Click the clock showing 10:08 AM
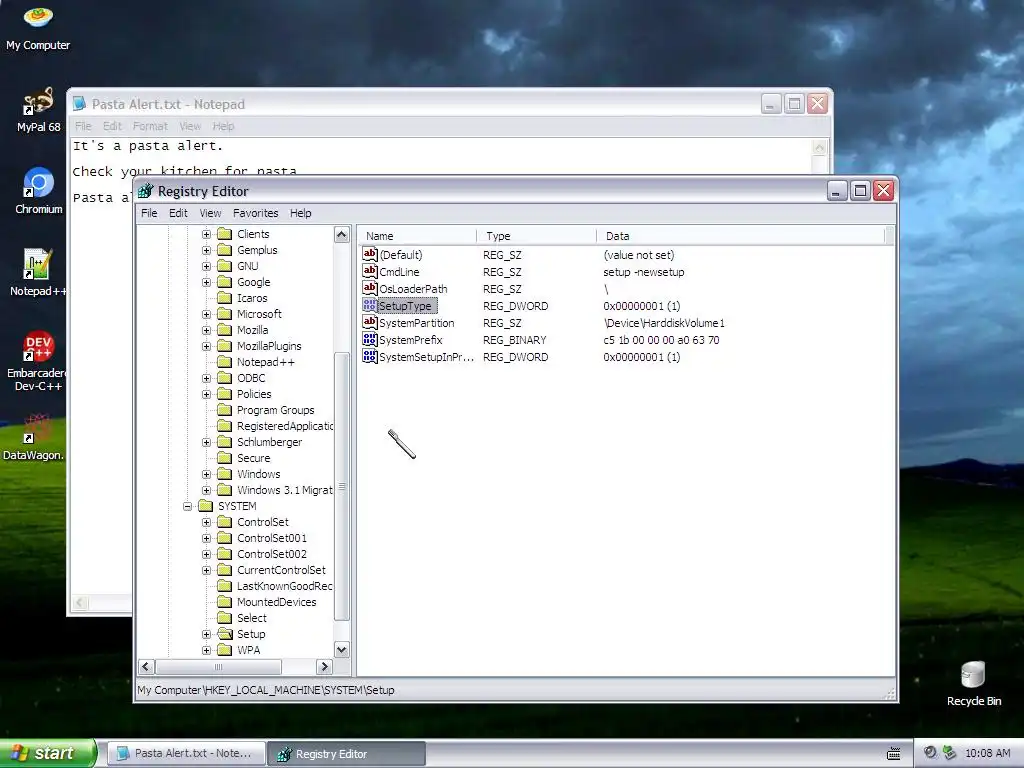The width and height of the screenshot is (1024, 768). 987,753
